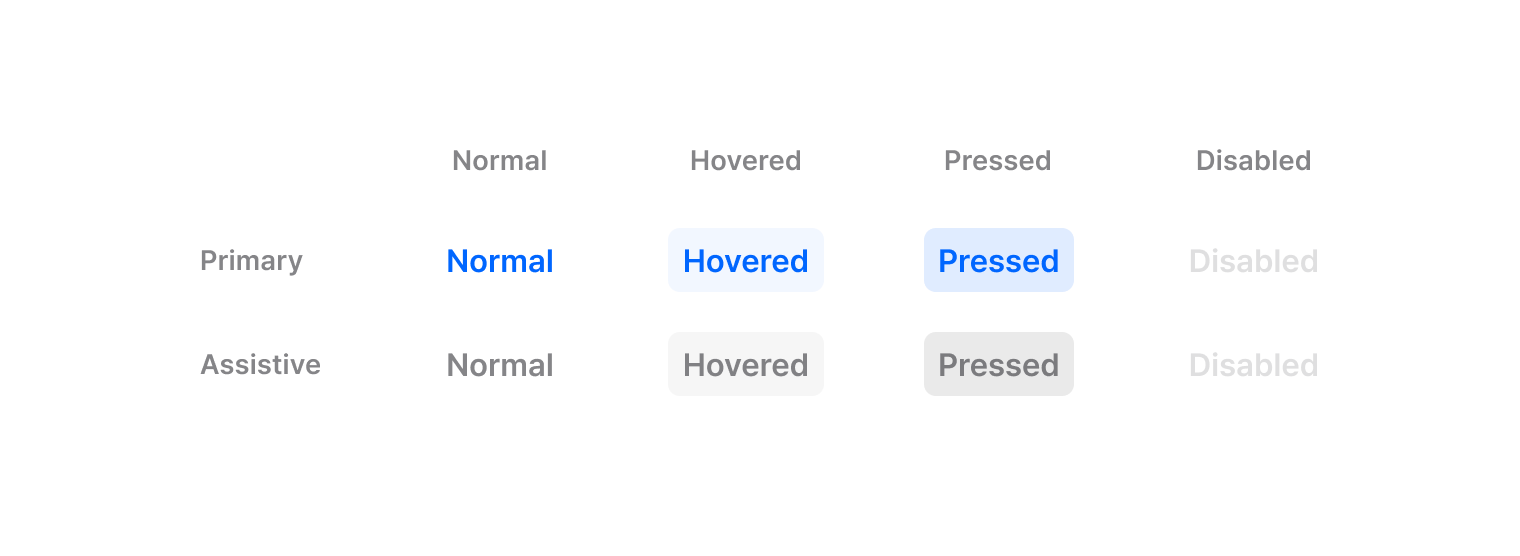
Task: Select the Normal column header label
Action: (x=499, y=161)
